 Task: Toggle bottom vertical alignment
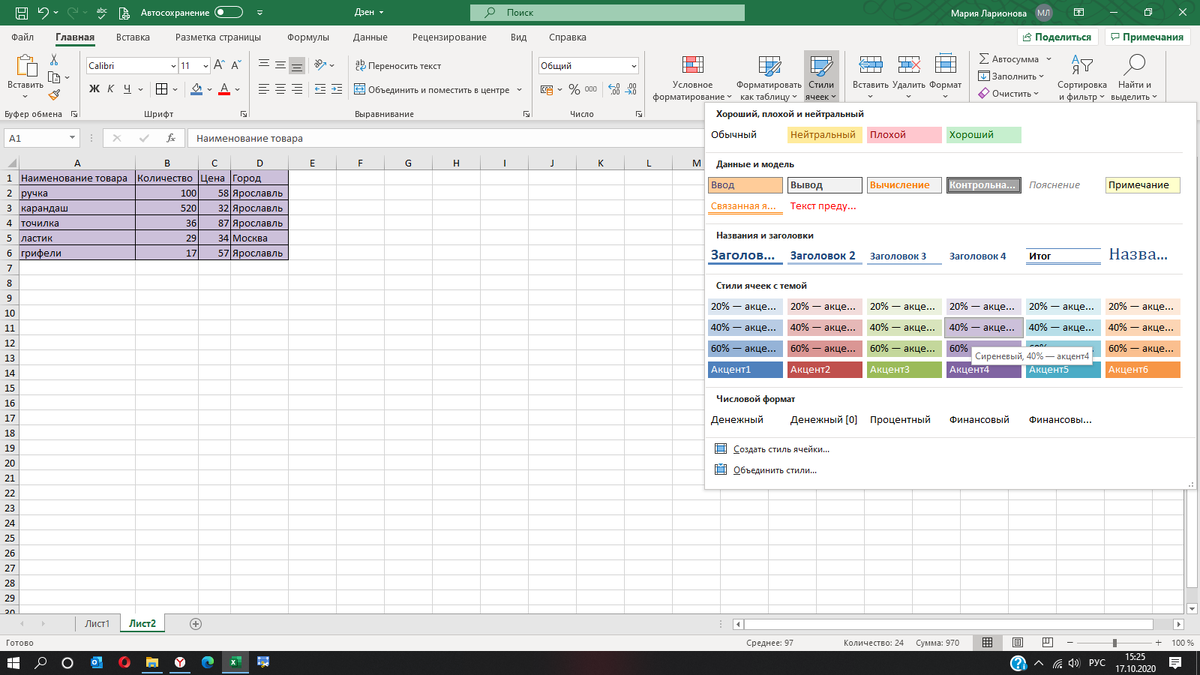pos(298,65)
